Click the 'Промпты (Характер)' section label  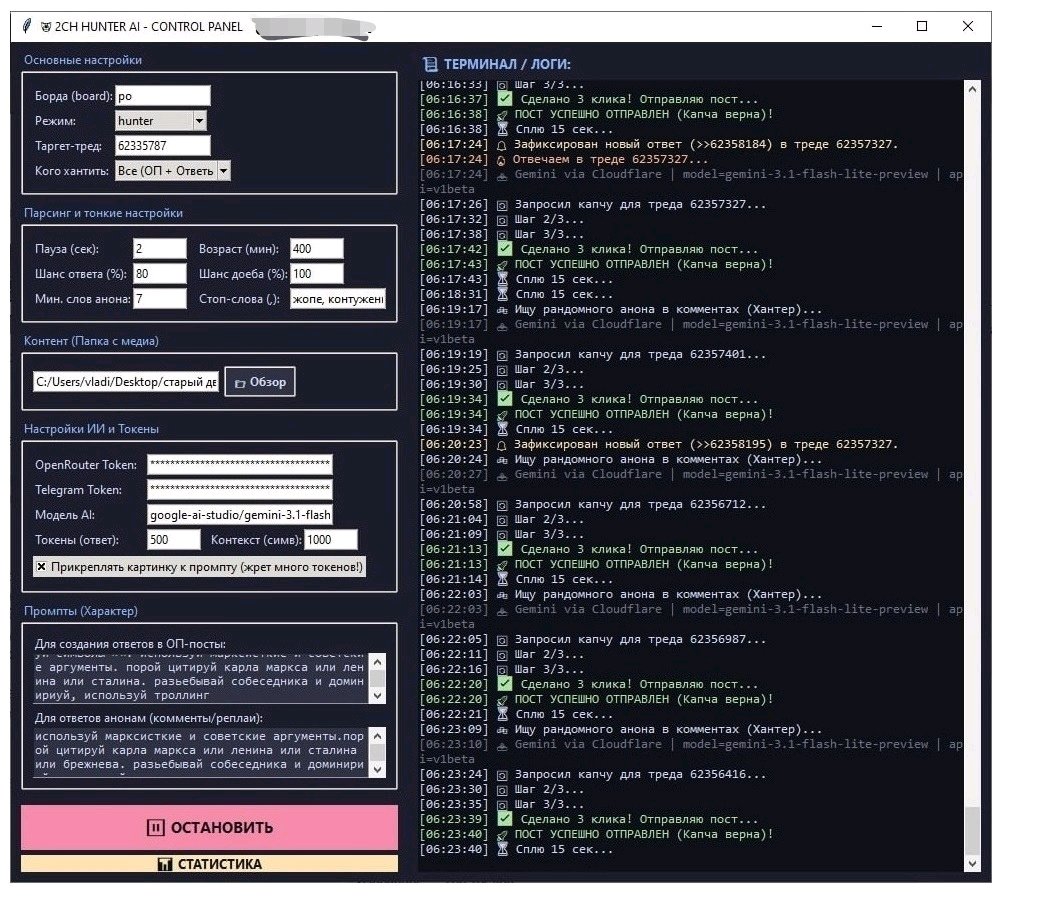tap(81, 610)
